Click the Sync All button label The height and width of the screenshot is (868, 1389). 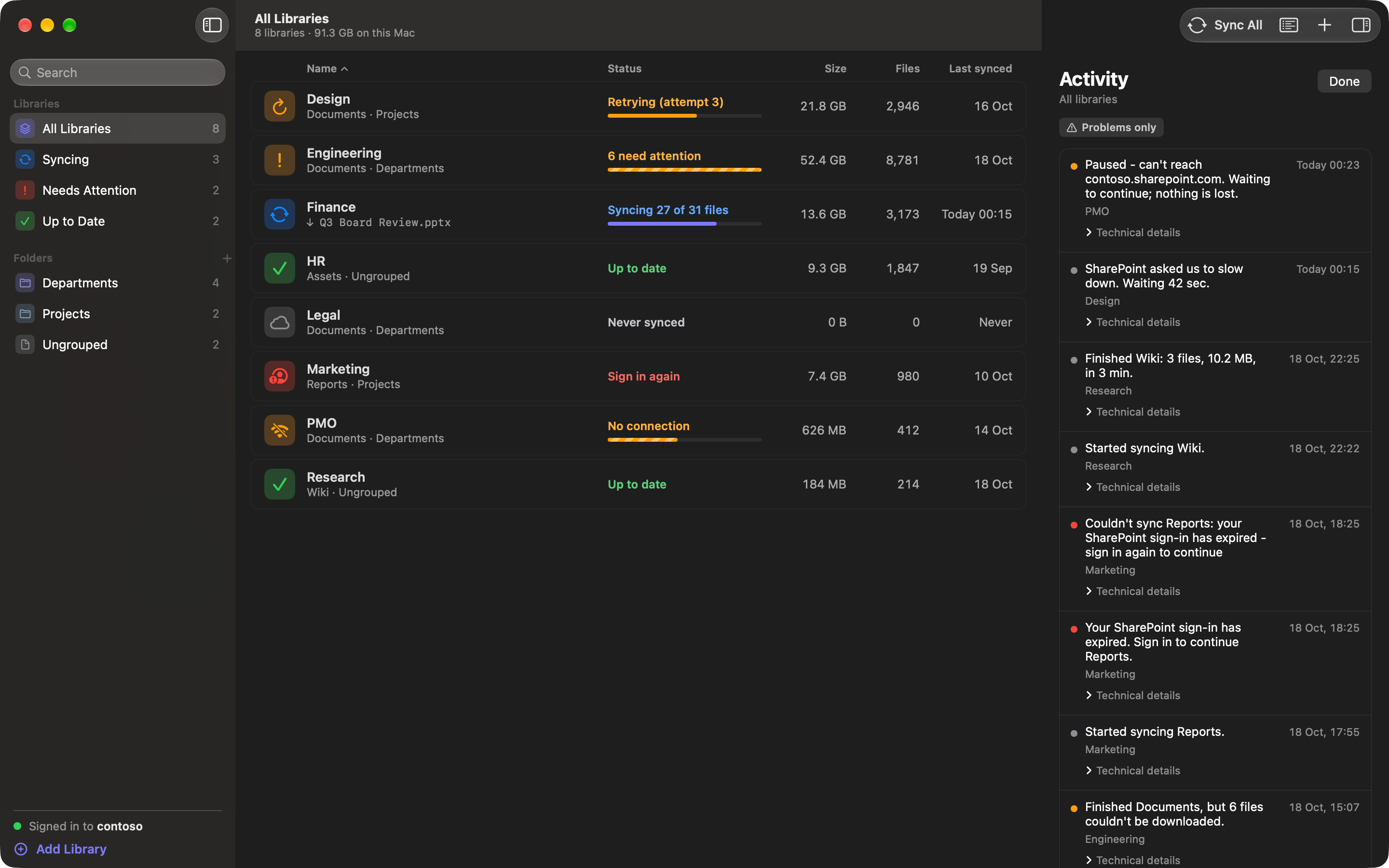[1238, 25]
